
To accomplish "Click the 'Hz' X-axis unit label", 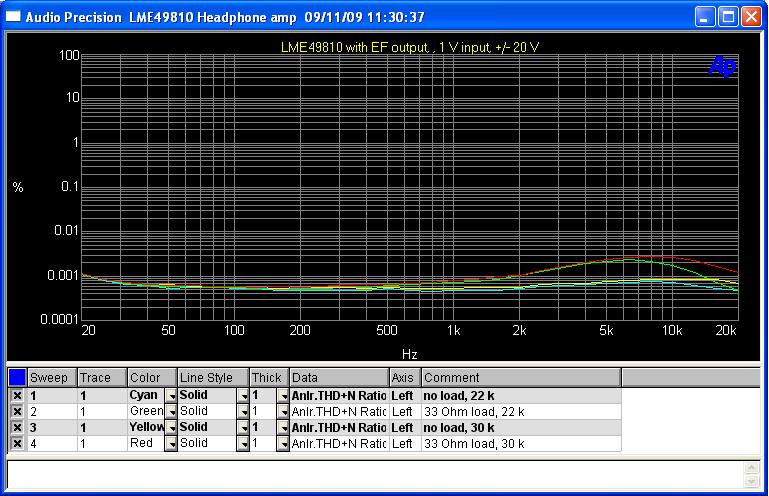I will tap(410, 354).
